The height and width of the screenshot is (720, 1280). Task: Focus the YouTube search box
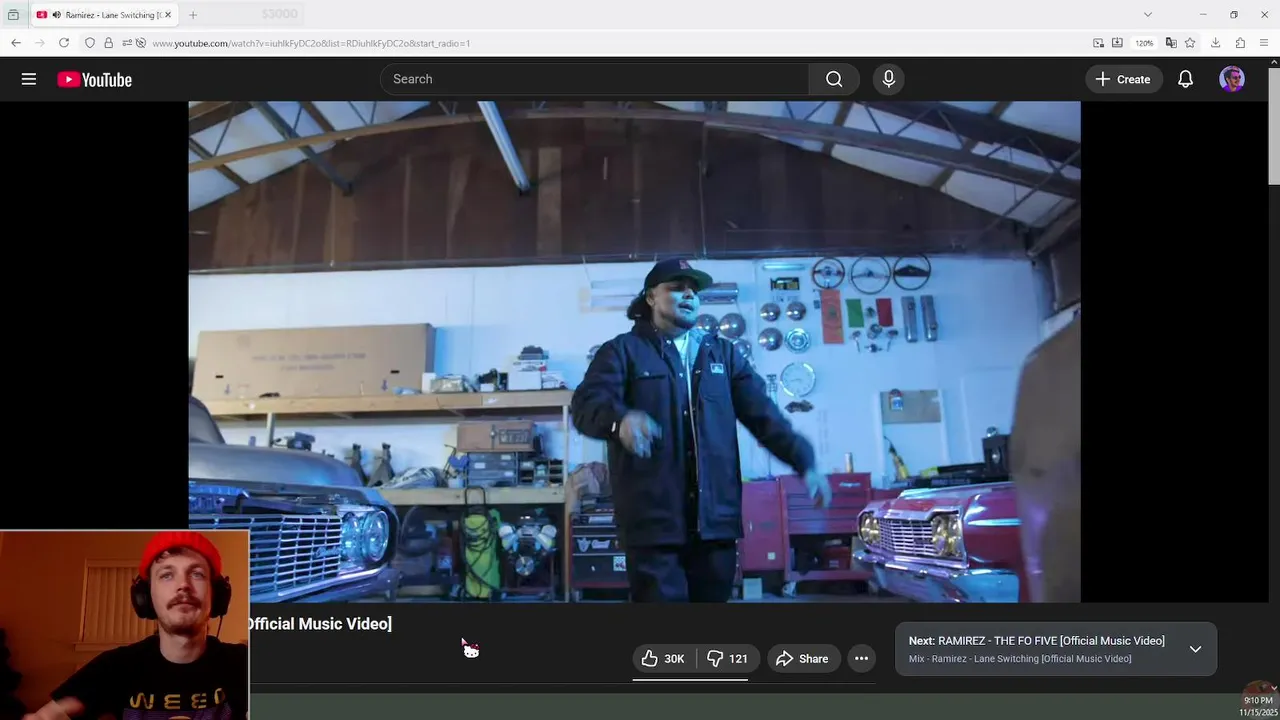pyautogui.click(x=594, y=79)
